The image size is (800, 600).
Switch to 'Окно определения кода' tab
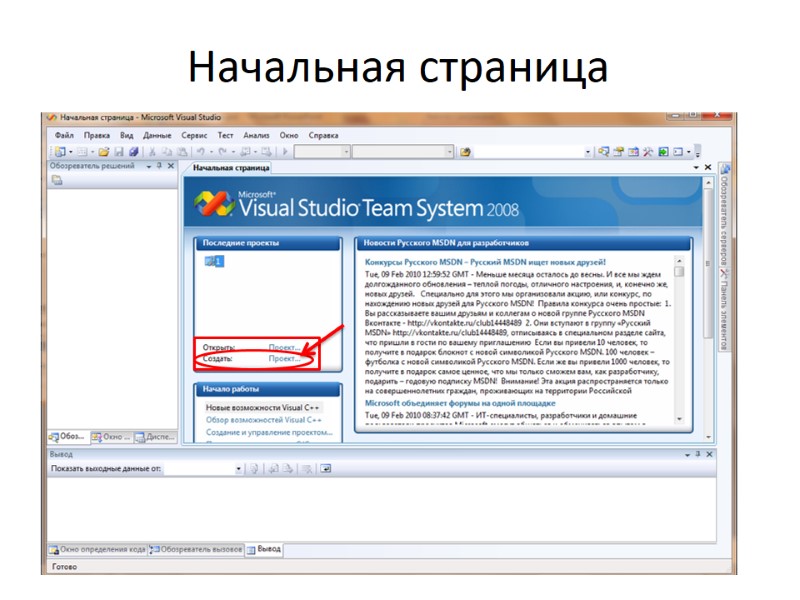(x=97, y=549)
